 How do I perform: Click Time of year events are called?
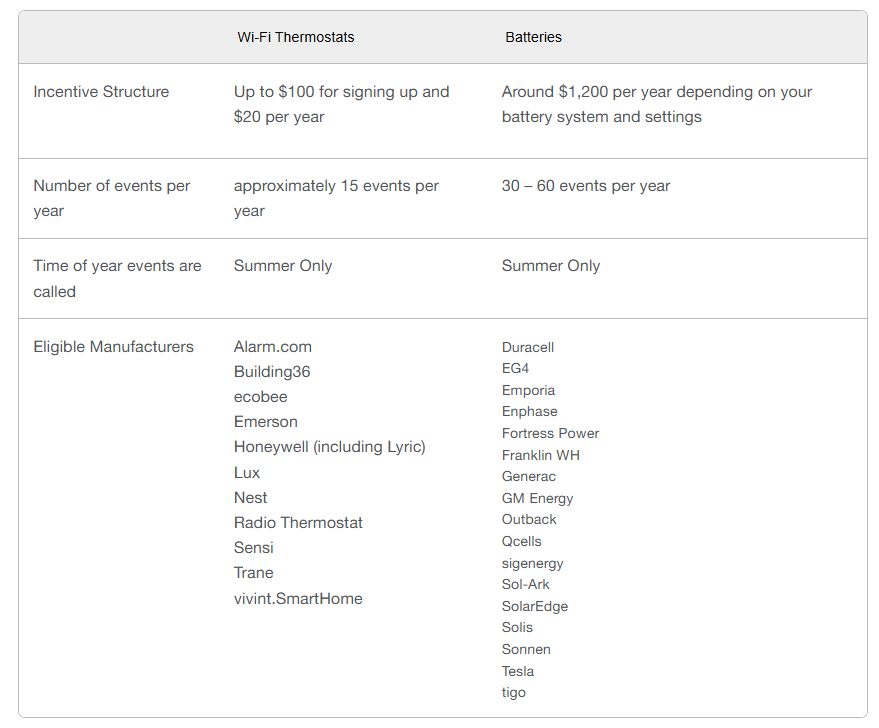(x=117, y=279)
